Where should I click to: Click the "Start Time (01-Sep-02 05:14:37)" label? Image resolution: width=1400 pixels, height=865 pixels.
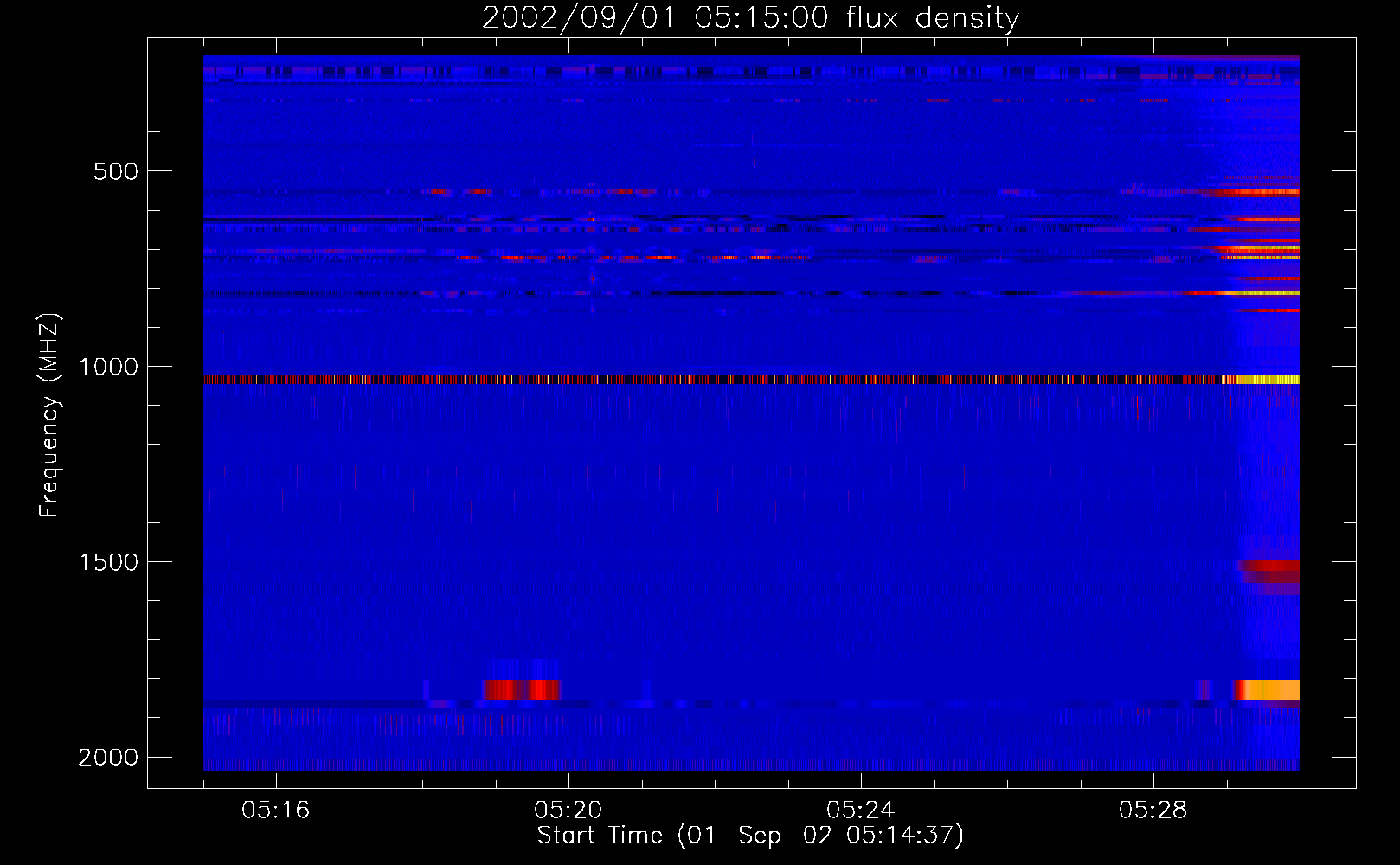coord(750,836)
